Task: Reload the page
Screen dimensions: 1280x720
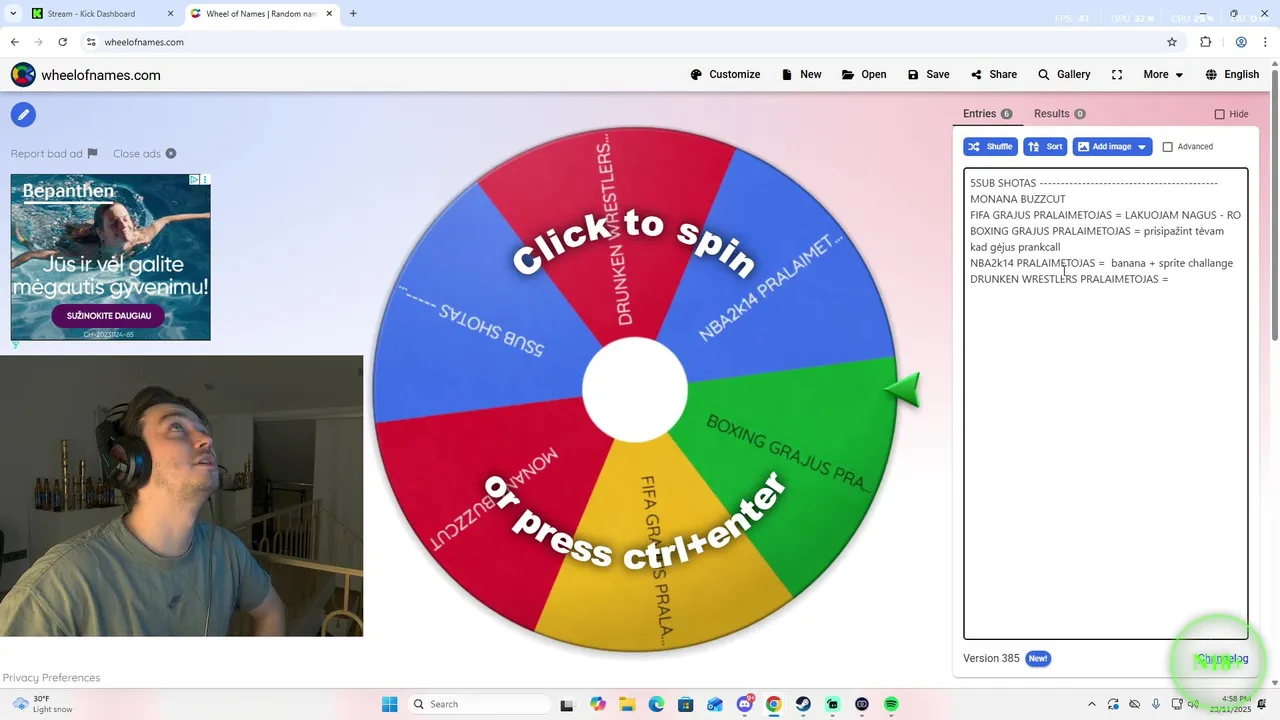Action: 62,42
